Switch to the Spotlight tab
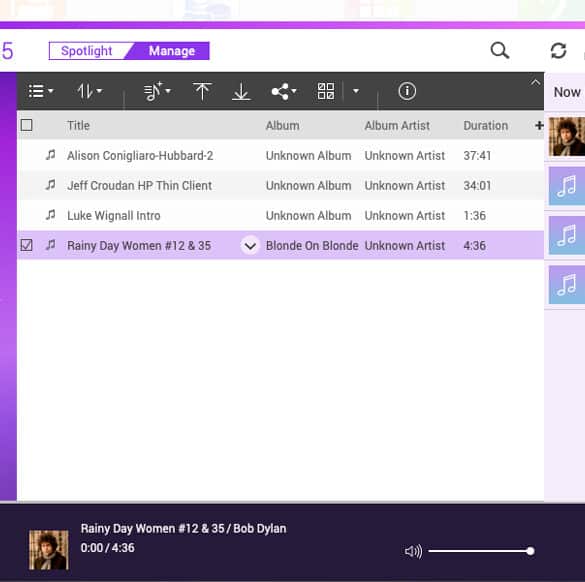 [87, 51]
